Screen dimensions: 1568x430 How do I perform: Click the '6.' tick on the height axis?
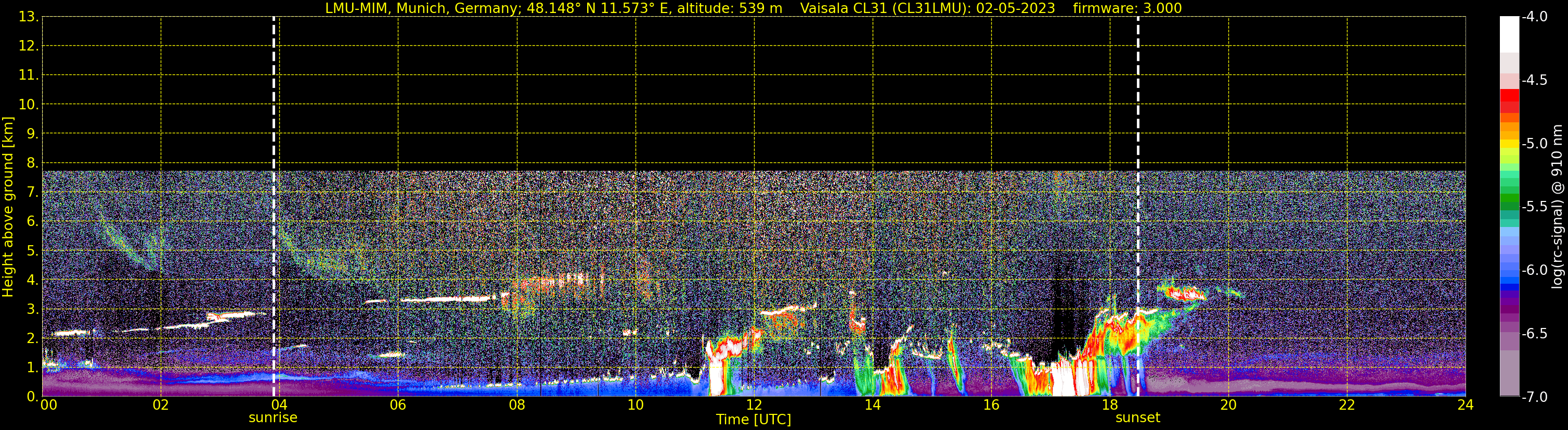32,222
